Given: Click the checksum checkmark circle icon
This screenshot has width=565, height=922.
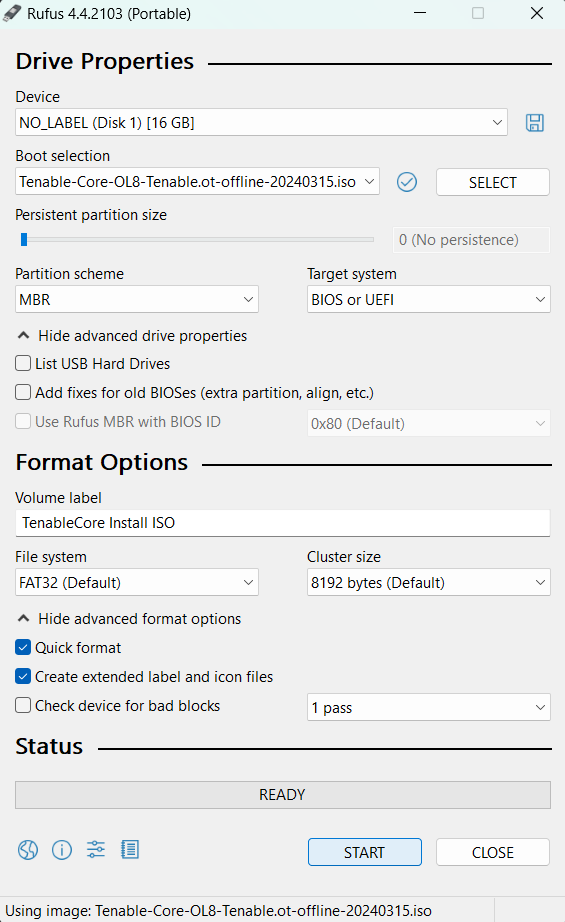Looking at the screenshot, I should 407,182.
